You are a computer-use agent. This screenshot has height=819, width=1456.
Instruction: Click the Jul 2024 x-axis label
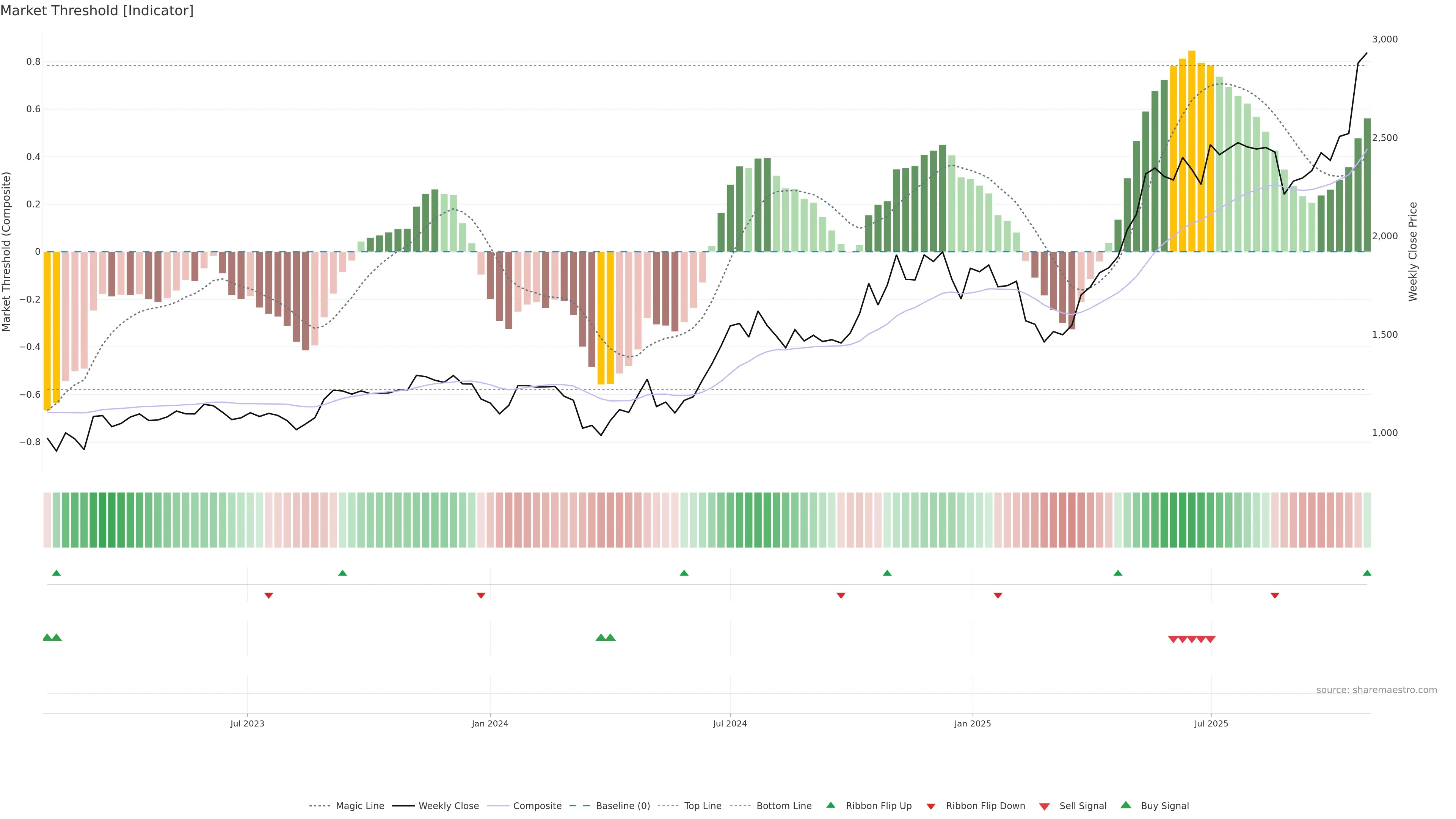pos(730,723)
